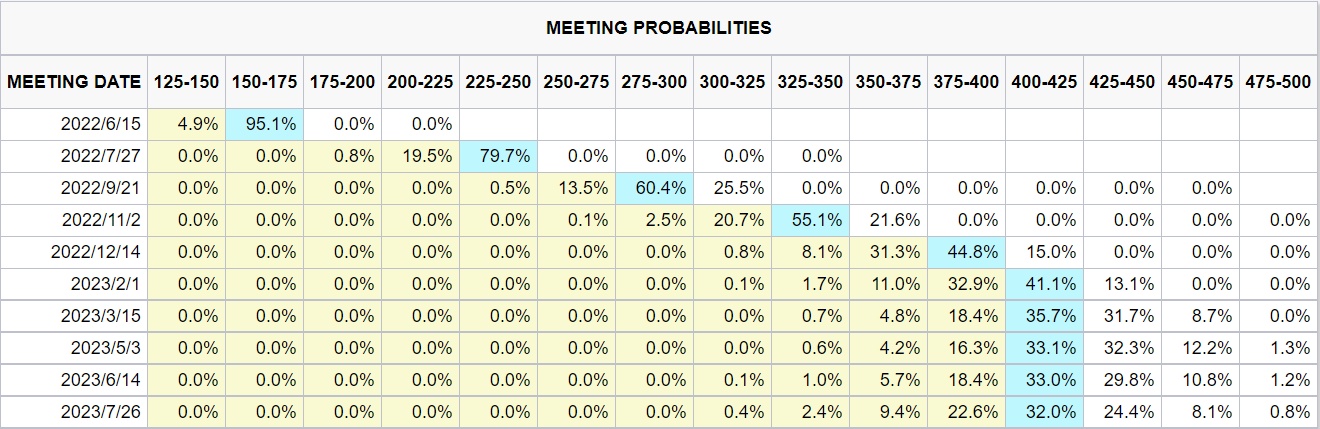
Task: Click the 400-425 column header
Action: [1043, 82]
